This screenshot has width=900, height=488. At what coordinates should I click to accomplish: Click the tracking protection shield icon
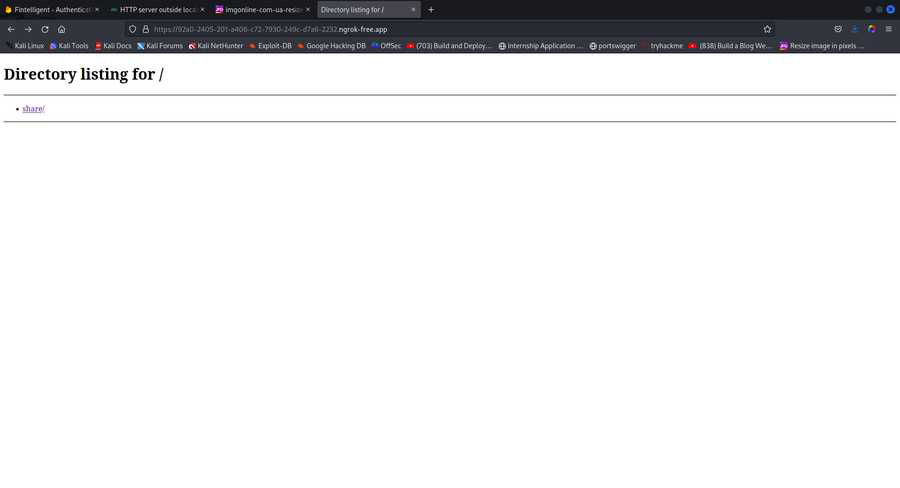tap(133, 29)
